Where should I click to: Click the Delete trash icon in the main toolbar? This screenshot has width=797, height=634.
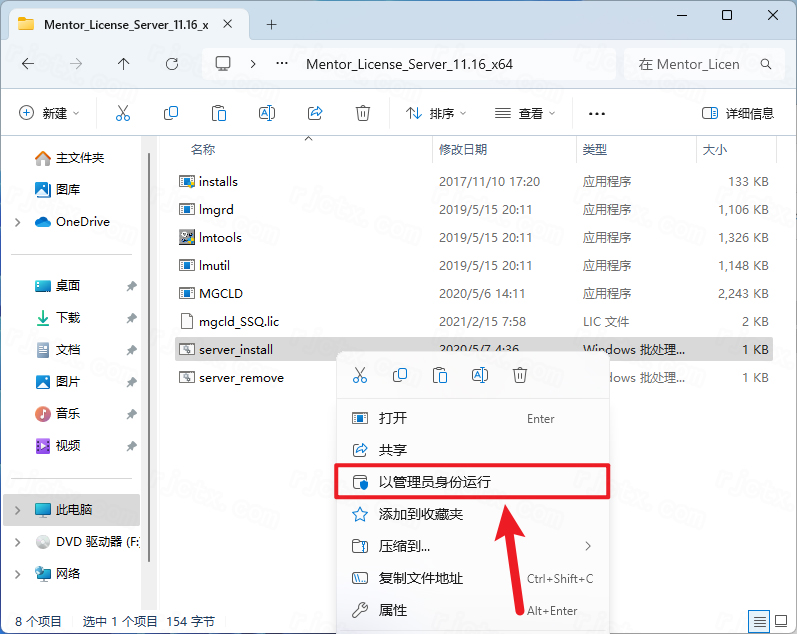(x=362, y=113)
